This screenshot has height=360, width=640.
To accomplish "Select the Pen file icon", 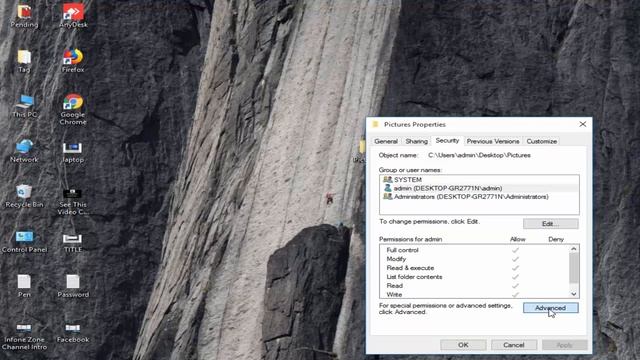I will click(24, 285).
